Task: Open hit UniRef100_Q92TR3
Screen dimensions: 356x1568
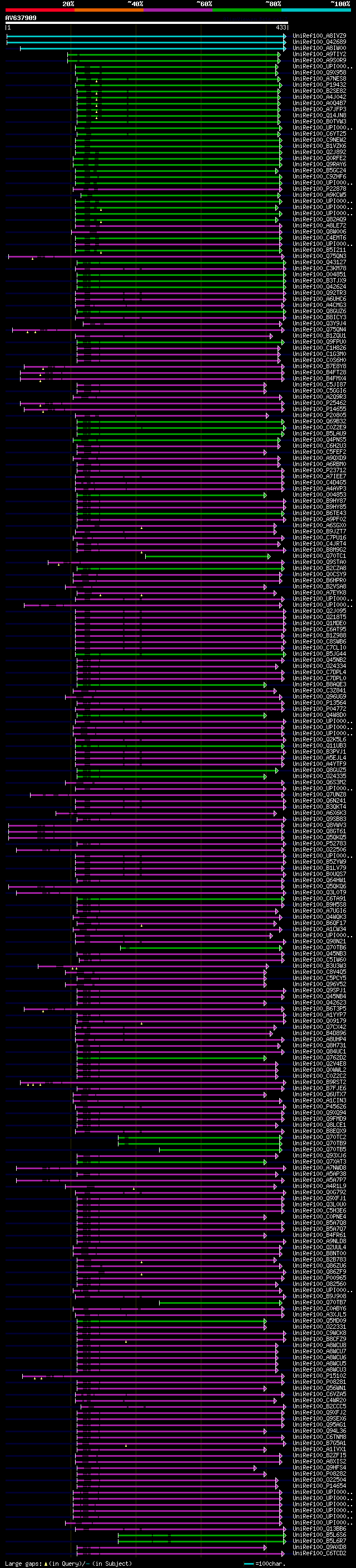Action: [319, 293]
